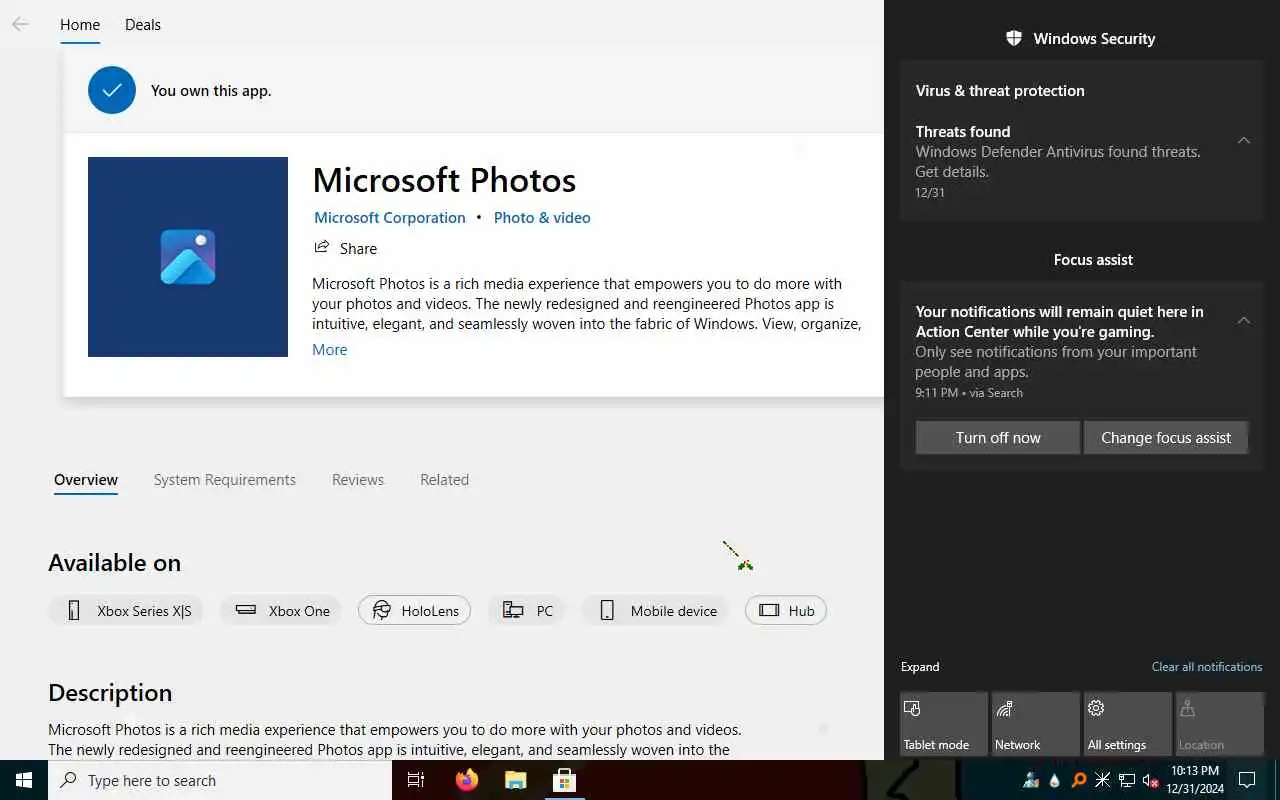
Task: Click the Share label text
Action: (x=358, y=248)
